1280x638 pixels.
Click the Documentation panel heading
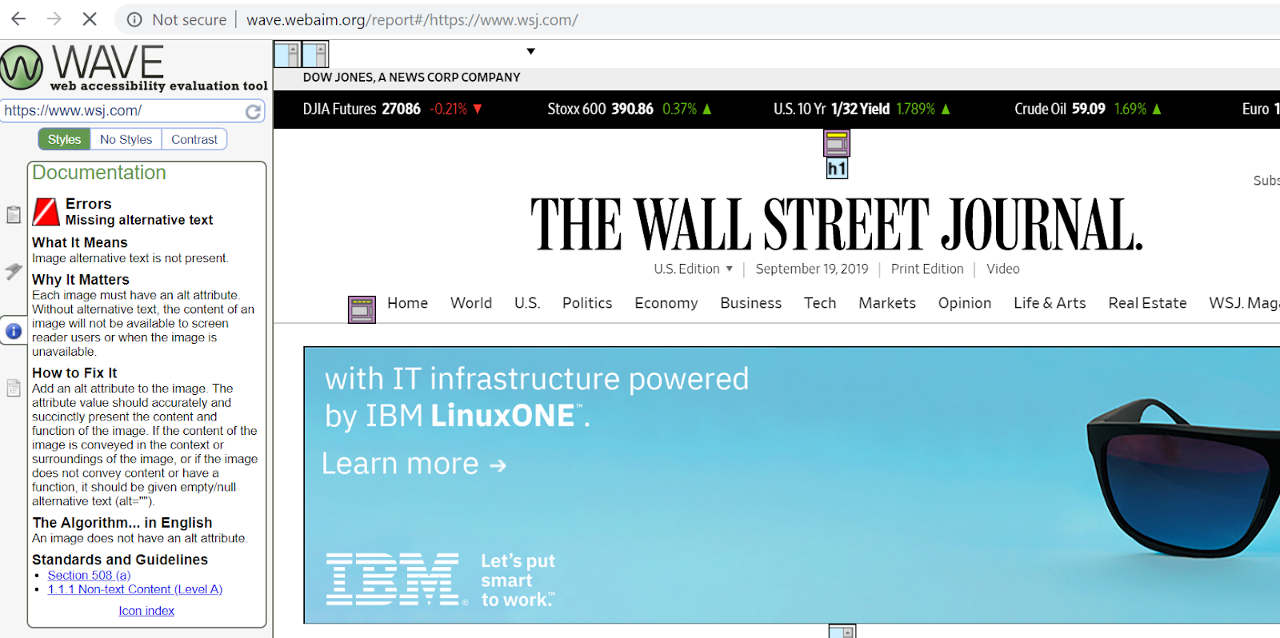(99, 172)
